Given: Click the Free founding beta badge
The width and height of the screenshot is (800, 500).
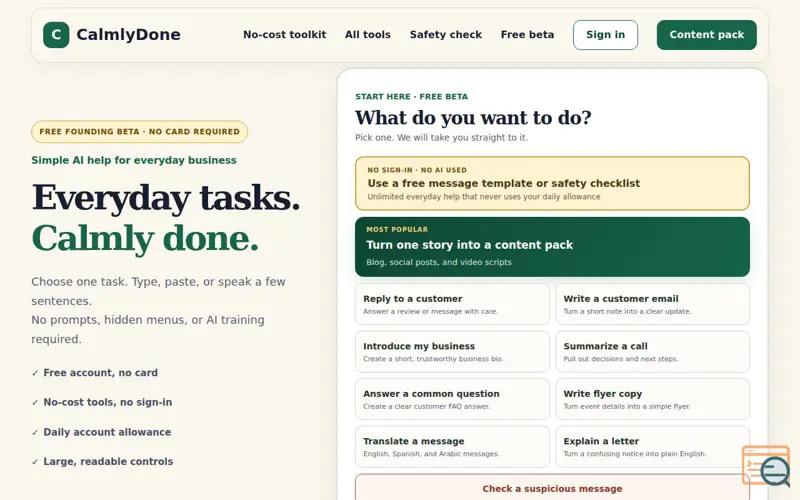Looking at the screenshot, I should 139,132.
